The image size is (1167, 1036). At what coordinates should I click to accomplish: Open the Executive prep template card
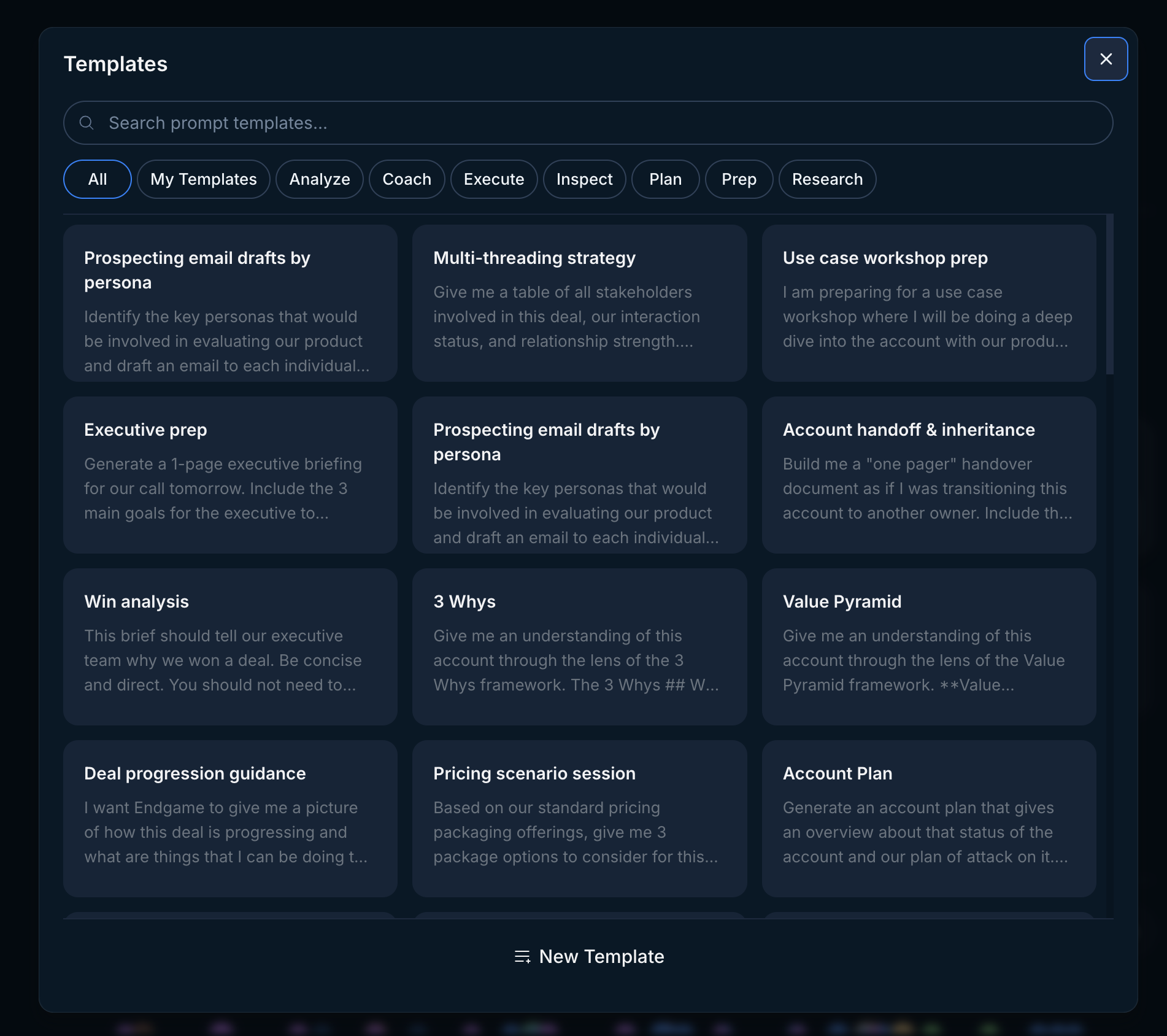point(230,475)
